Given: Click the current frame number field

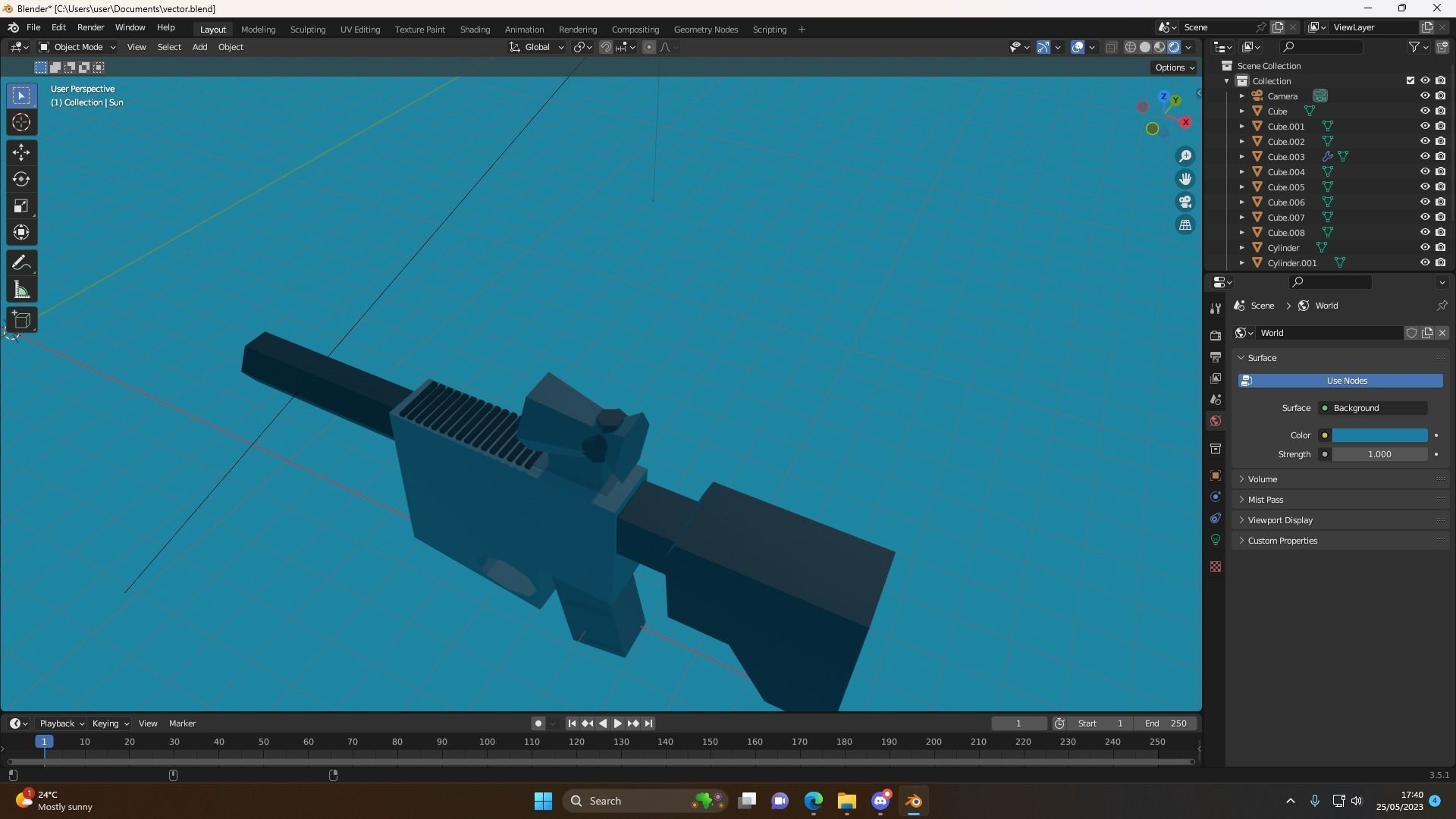Looking at the screenshot, I should pos(1018,723).
